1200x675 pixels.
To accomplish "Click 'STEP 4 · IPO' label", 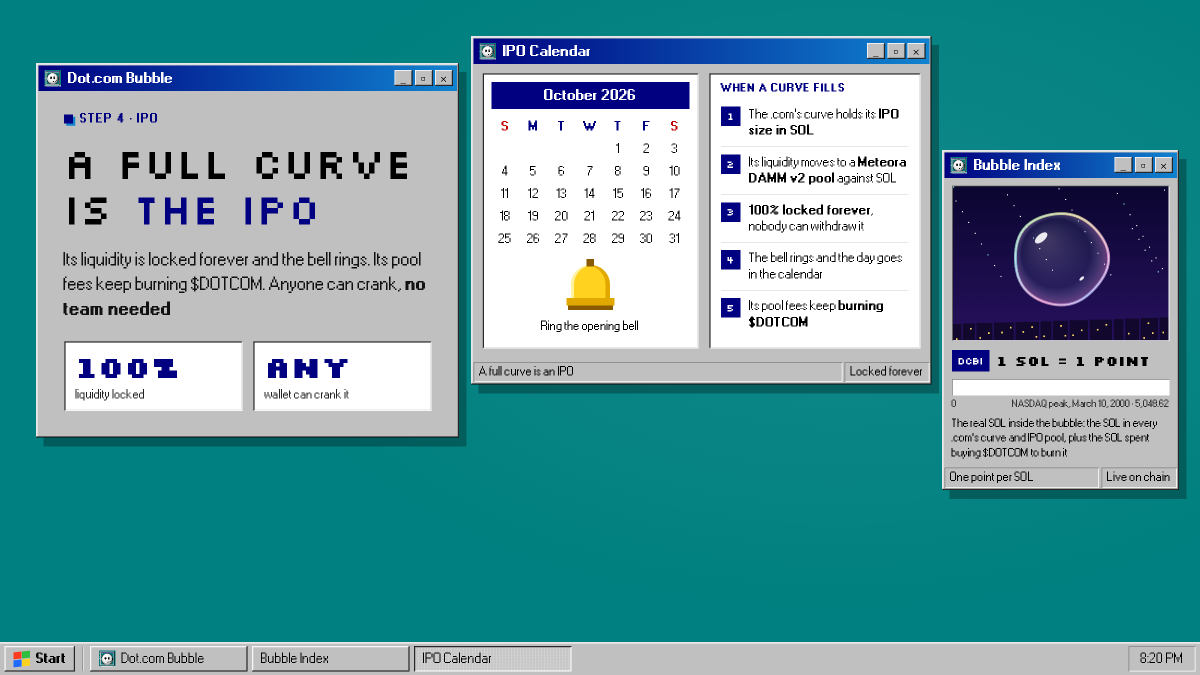I will (118, 119).
